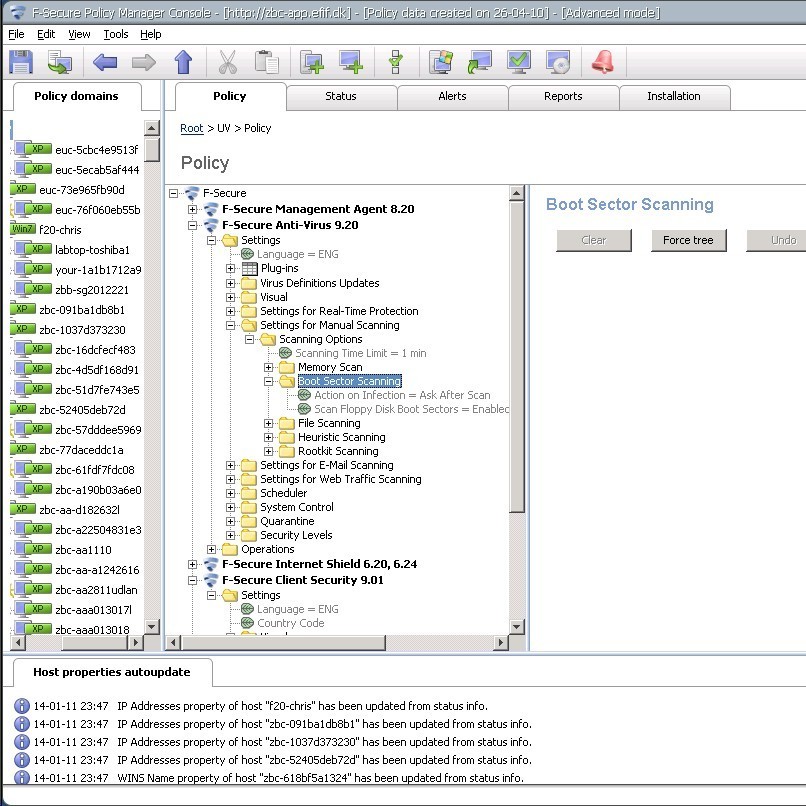Click the alarm bell icon on the toolbar
The image size is (806, 806).
[603, 62]
